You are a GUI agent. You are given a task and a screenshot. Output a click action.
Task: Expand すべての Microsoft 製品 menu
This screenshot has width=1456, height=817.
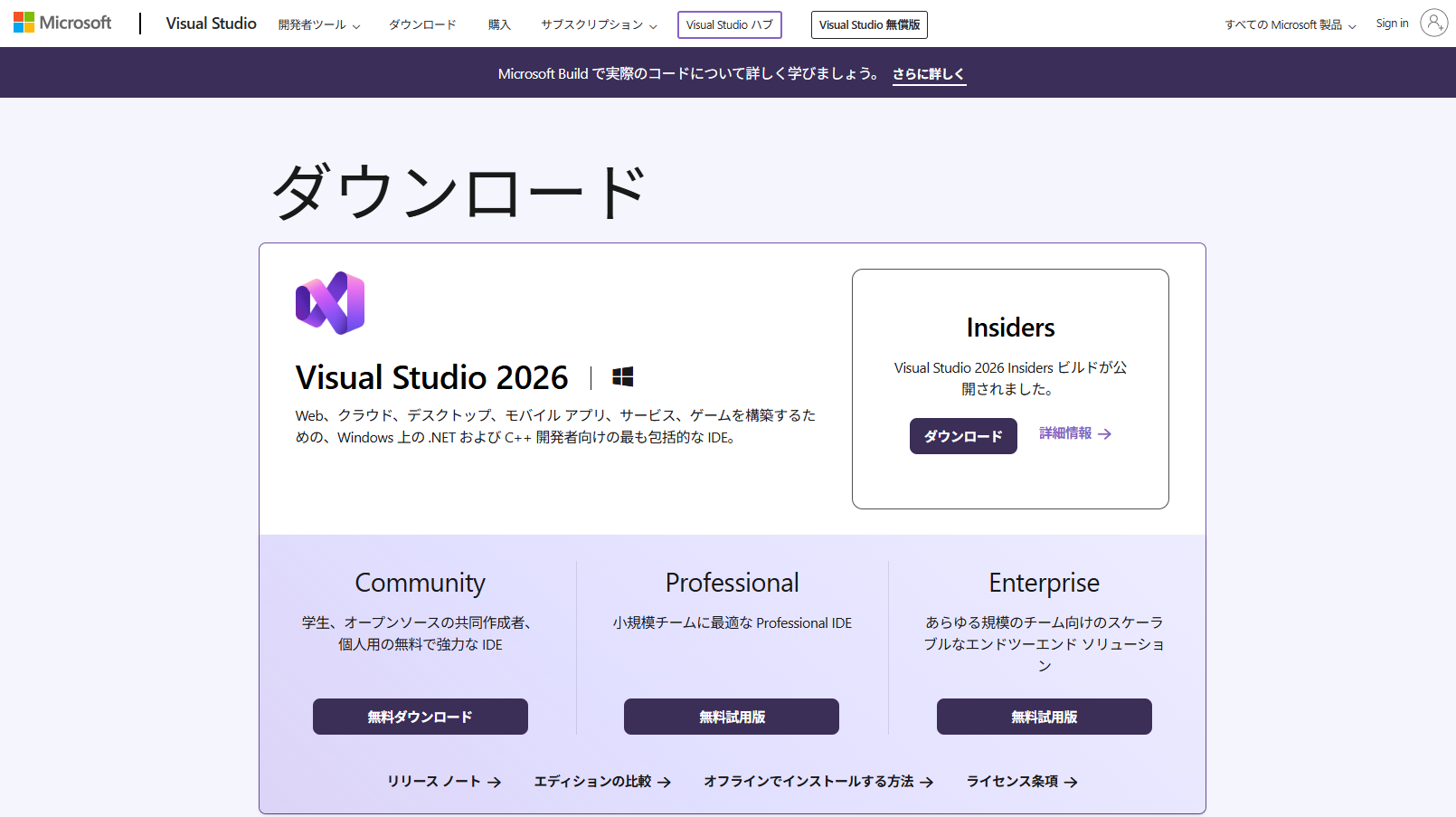point(1291,24)
